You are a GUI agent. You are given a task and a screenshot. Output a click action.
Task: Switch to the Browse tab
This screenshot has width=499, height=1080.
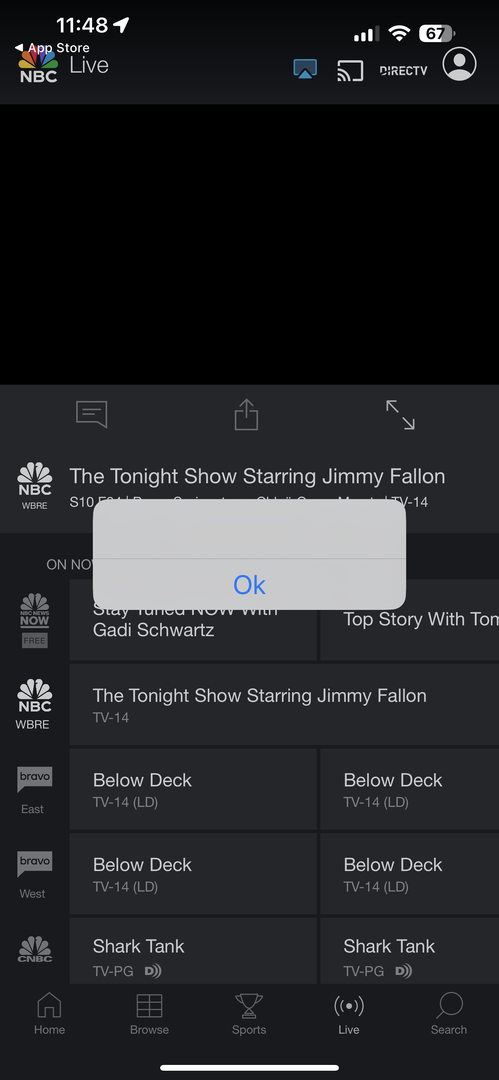coord(150,1014)
